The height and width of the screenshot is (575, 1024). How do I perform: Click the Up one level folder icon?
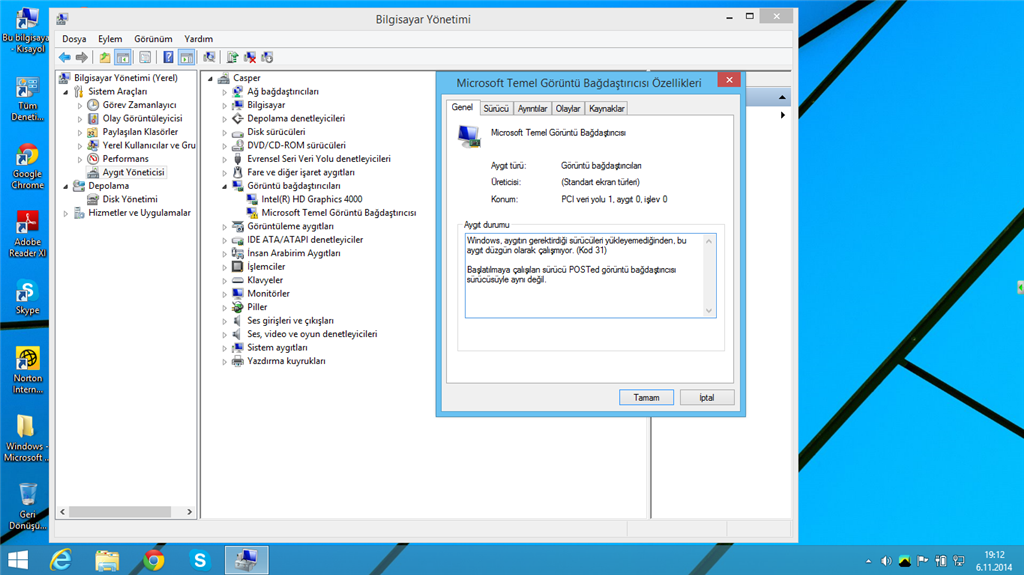(x=104, y=58)
